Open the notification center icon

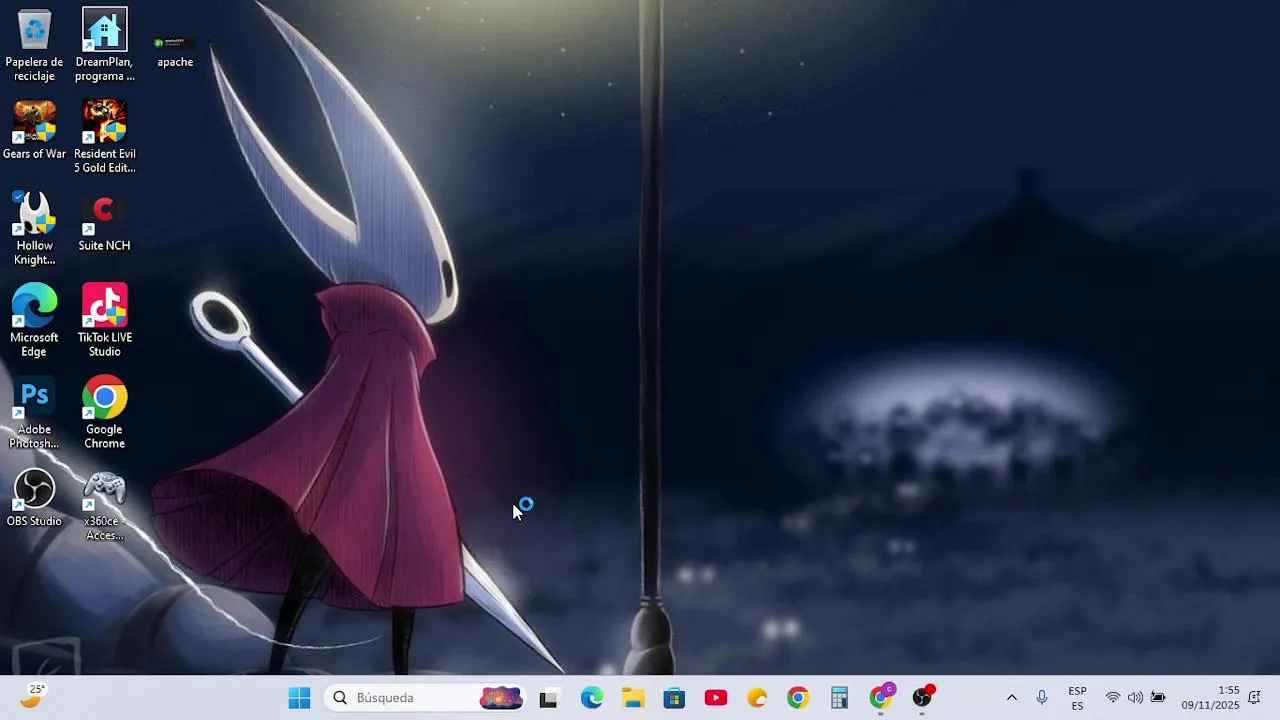(x=1254, y=698)
